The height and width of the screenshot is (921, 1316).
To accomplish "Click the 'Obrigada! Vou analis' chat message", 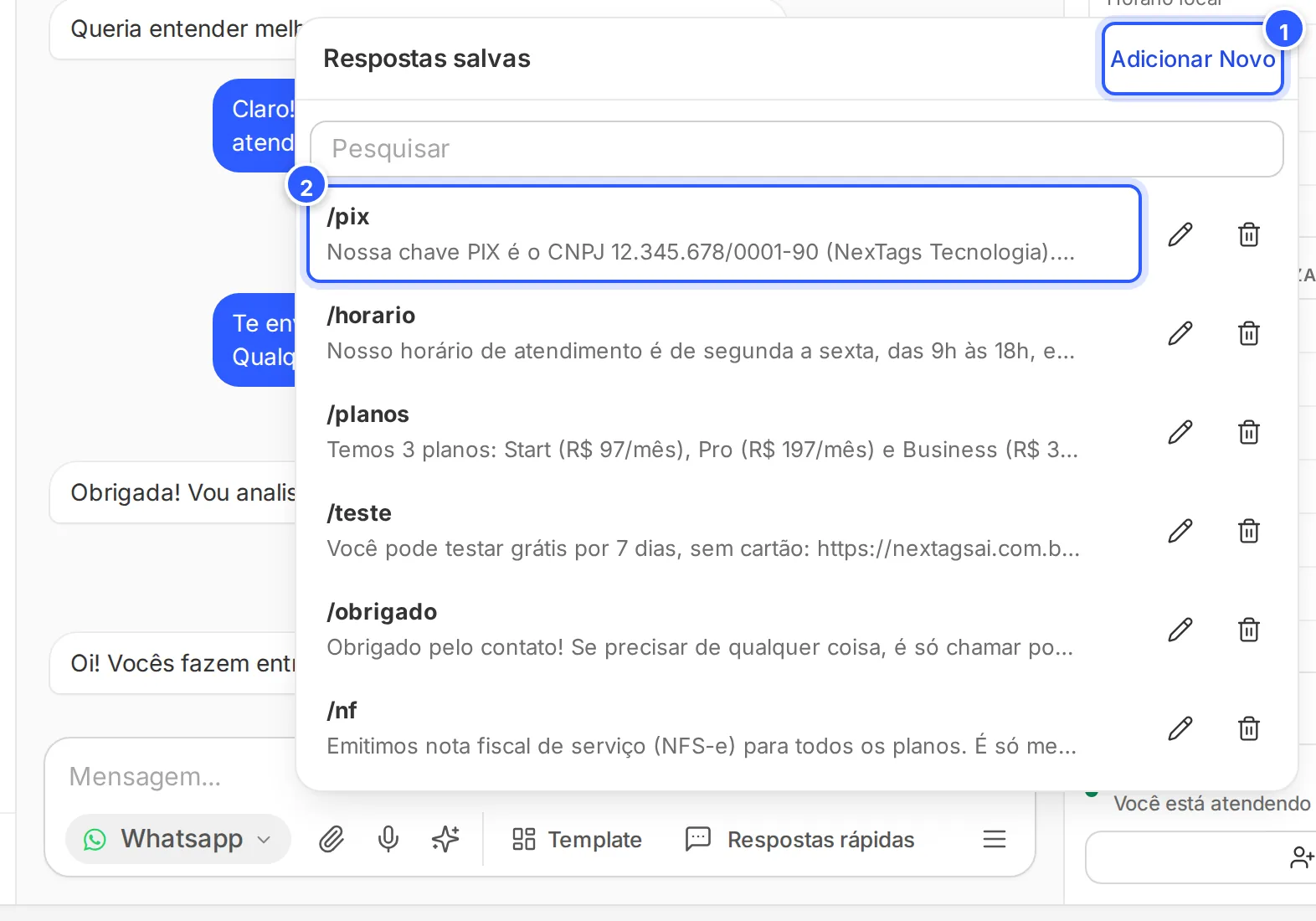I will click(x=173, y=492).
